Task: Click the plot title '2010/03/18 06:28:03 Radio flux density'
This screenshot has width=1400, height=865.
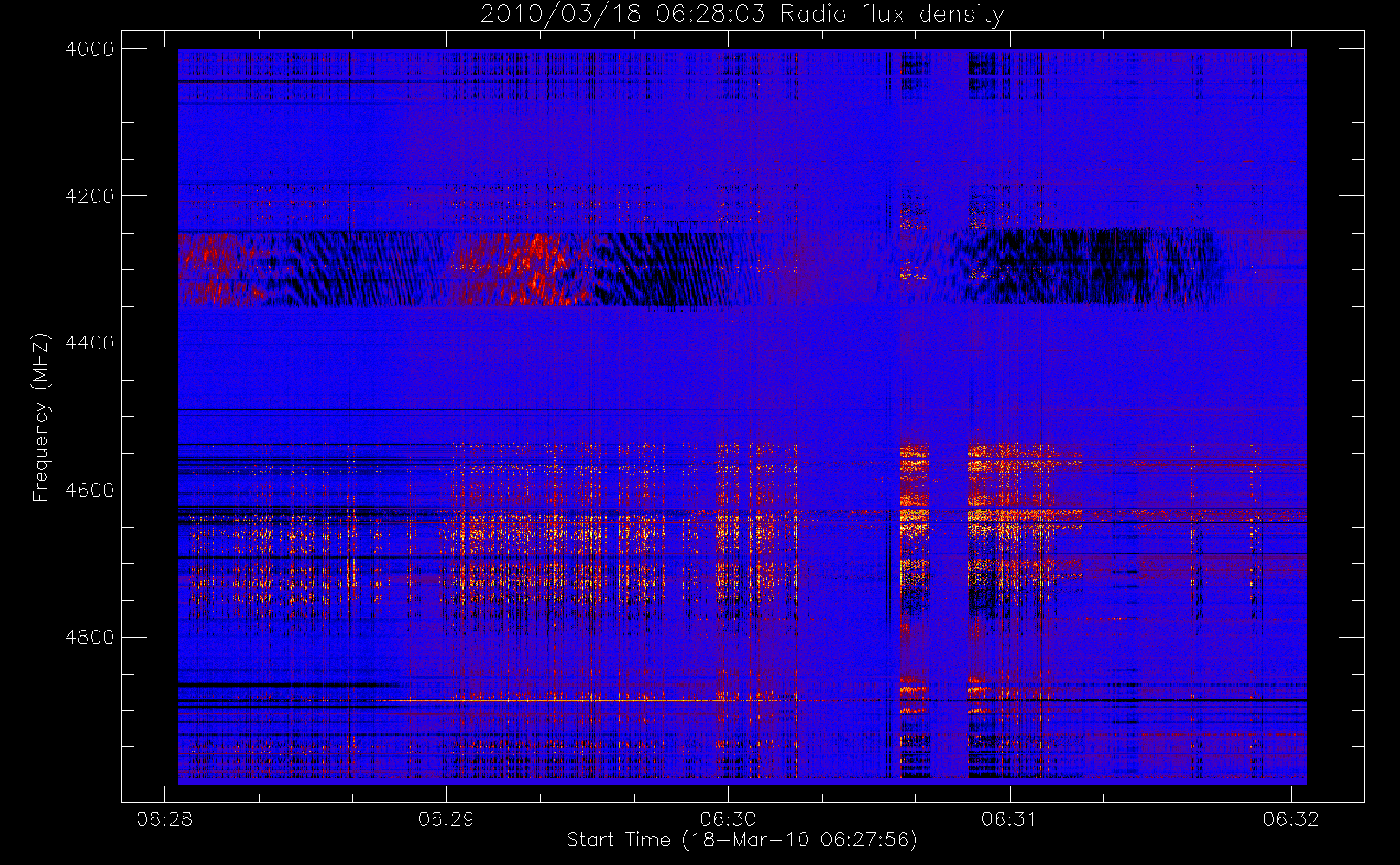Action: 742,15
